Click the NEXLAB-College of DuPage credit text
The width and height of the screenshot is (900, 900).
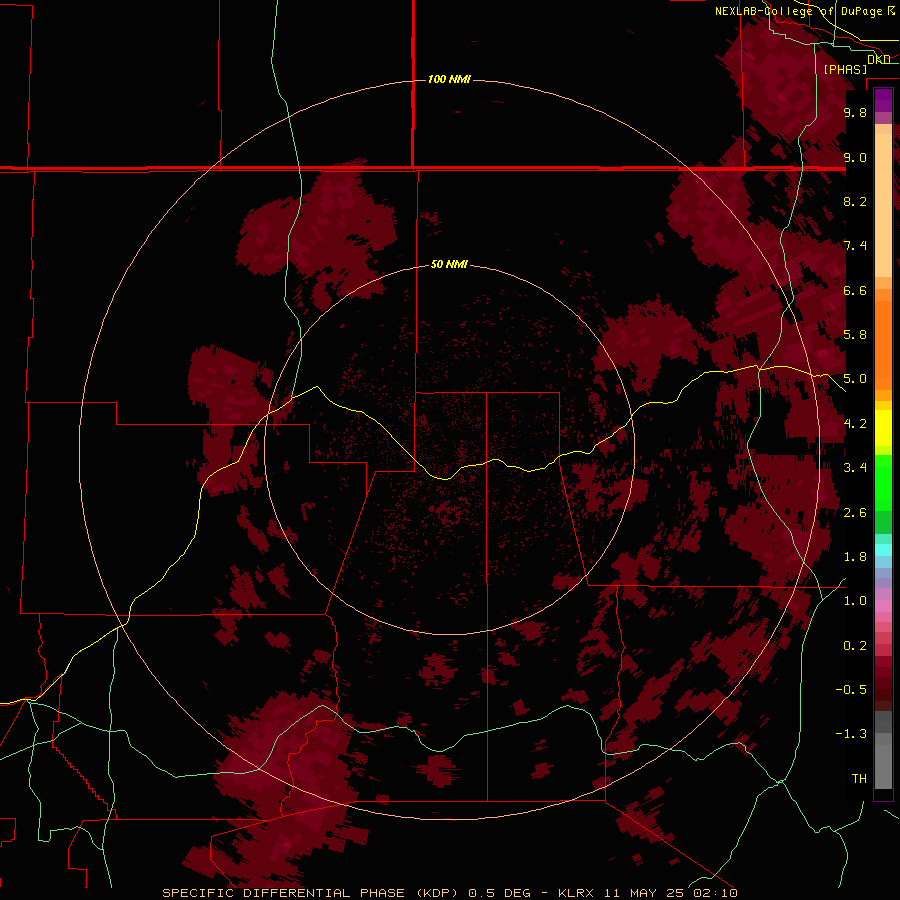(x=799, y=11)
